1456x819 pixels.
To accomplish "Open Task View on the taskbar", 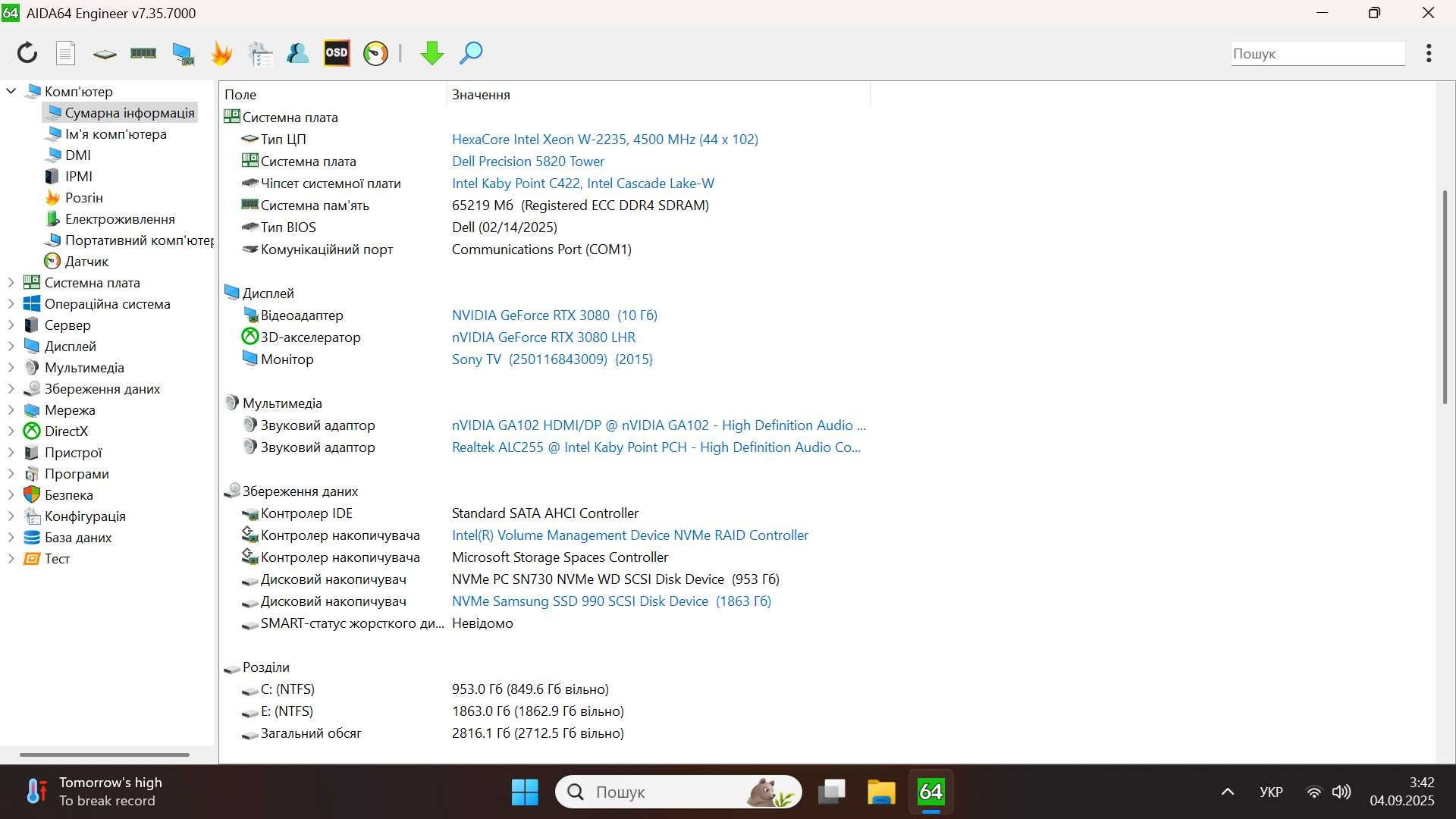I will pos(832,792).
